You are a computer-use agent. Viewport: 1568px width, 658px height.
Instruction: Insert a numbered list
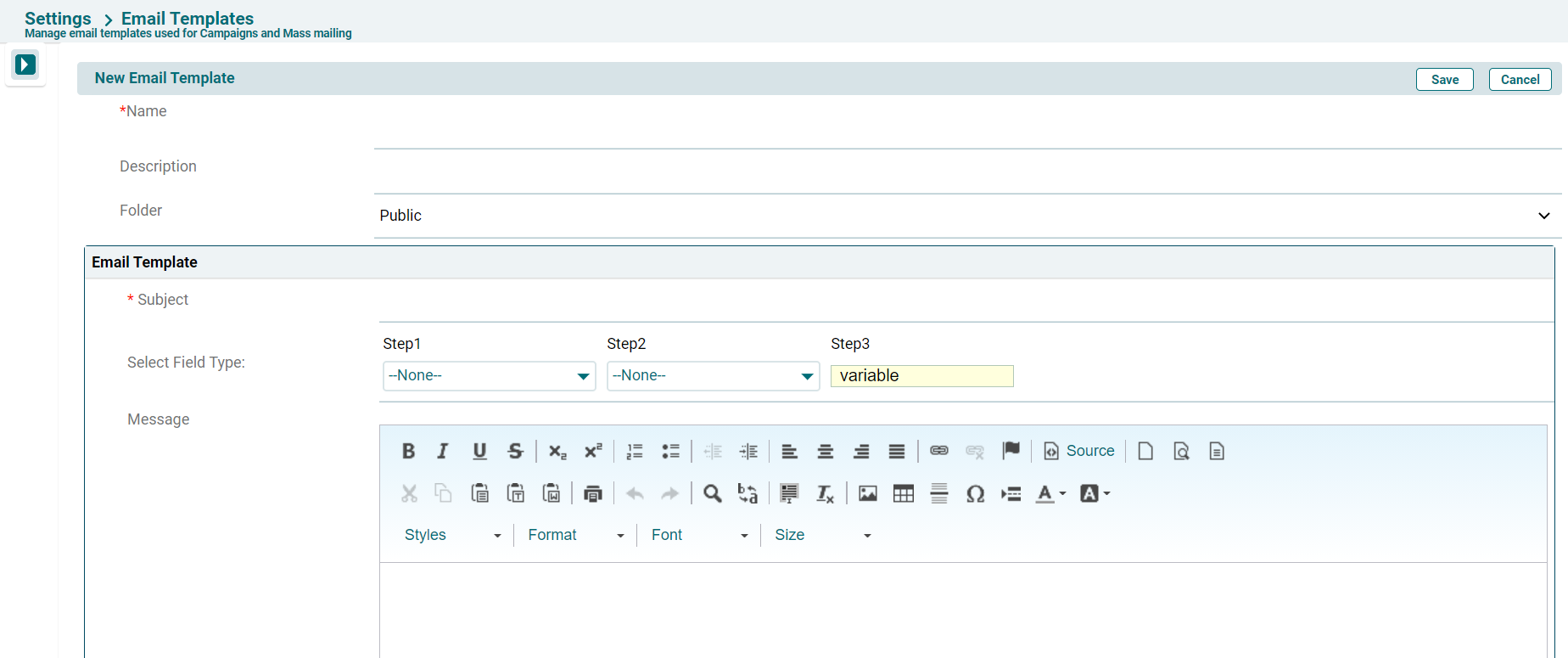[635, 451]
